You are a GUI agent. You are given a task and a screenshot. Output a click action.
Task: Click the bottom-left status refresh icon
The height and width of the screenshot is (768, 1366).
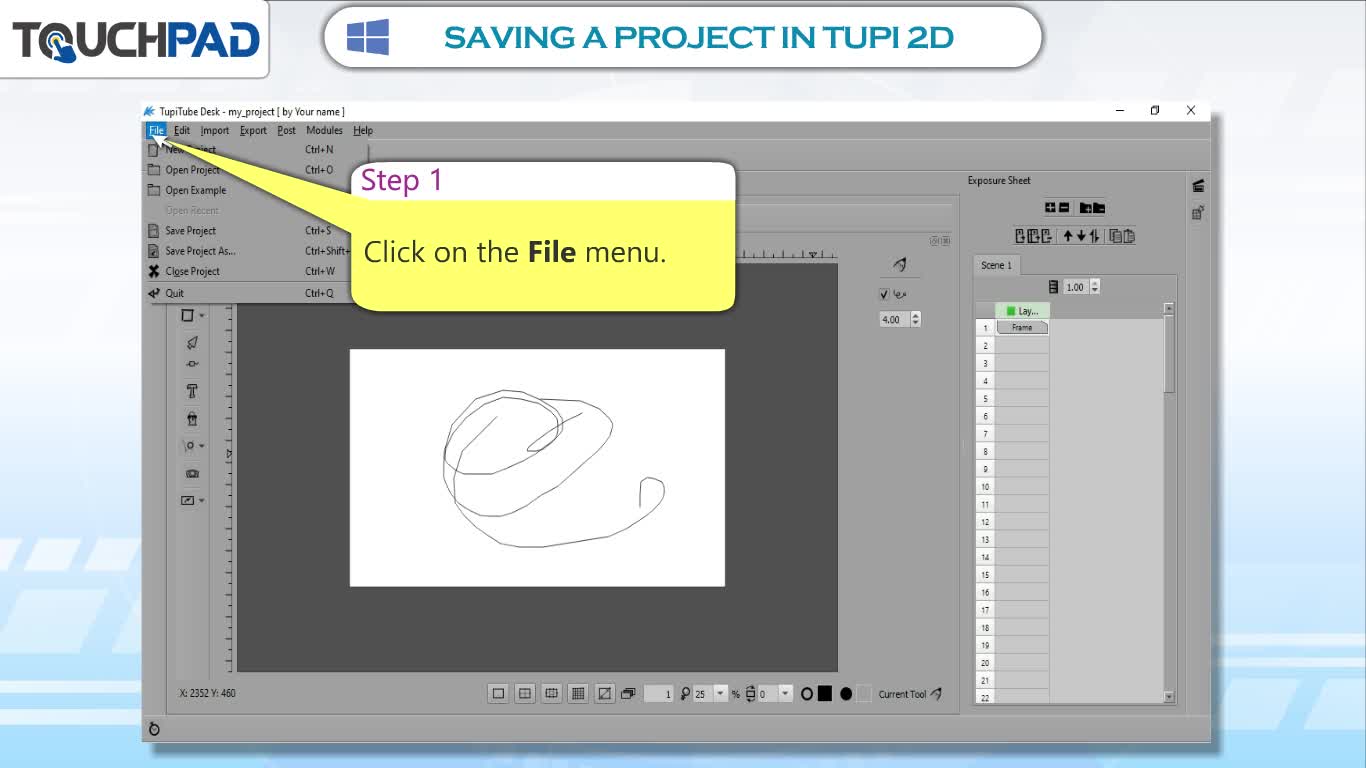[x=154, y=729]
